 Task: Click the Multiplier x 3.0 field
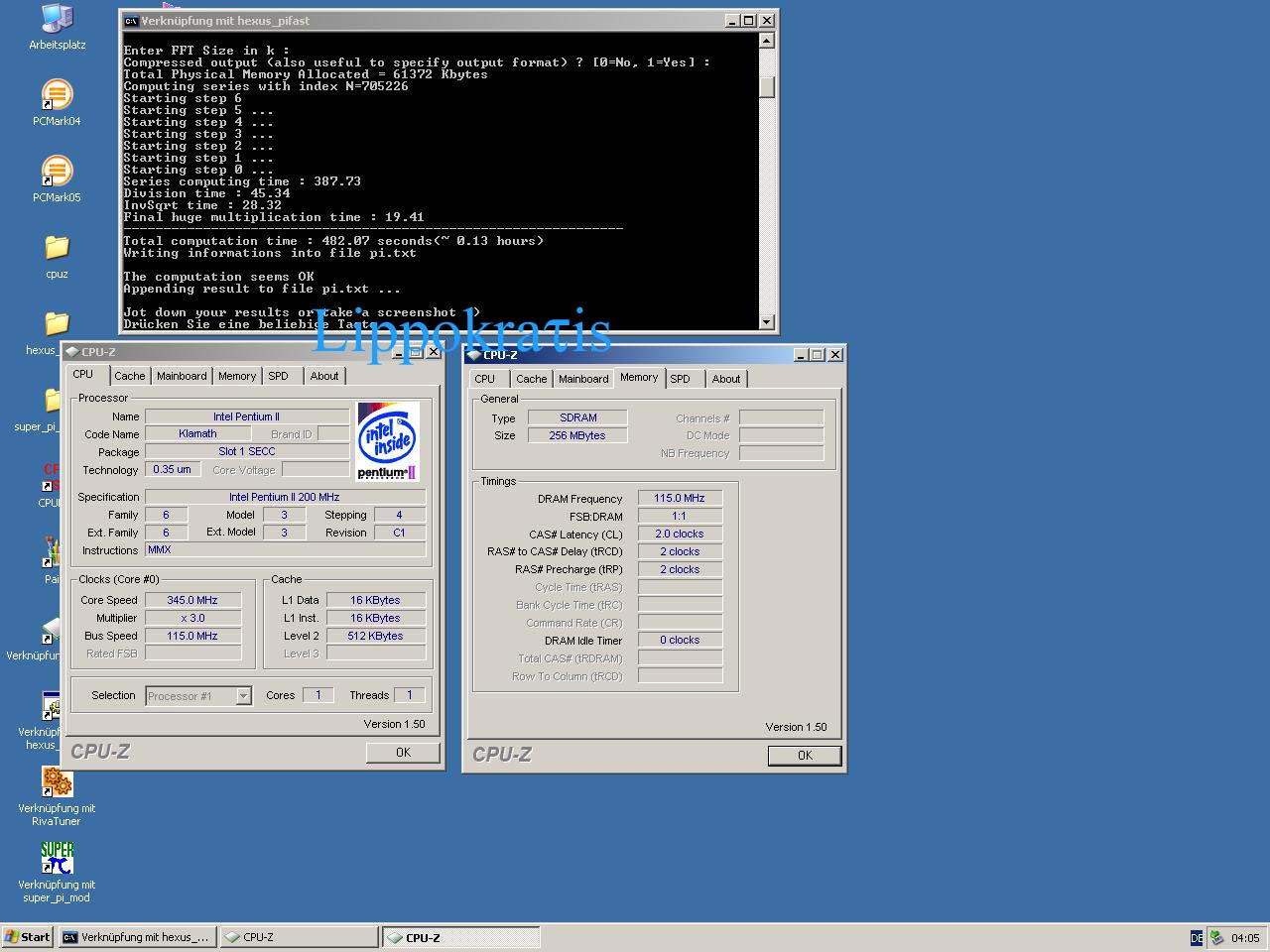tap(192, 618)
